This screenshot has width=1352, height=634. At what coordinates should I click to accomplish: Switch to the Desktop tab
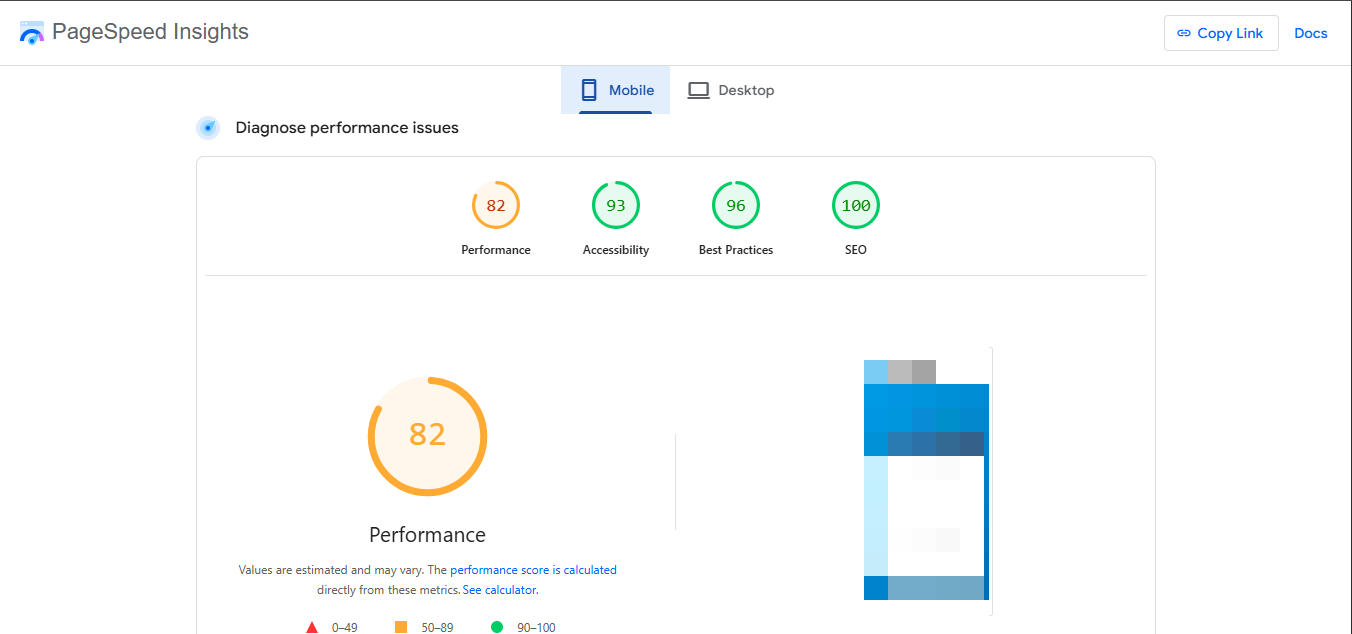coord(731,89)
